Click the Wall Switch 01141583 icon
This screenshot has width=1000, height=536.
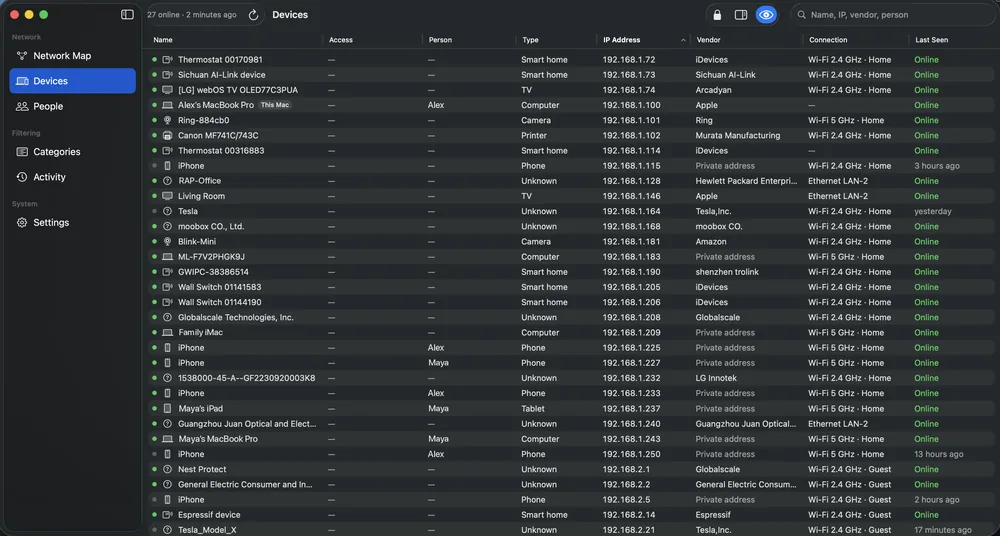pos(168,287)
